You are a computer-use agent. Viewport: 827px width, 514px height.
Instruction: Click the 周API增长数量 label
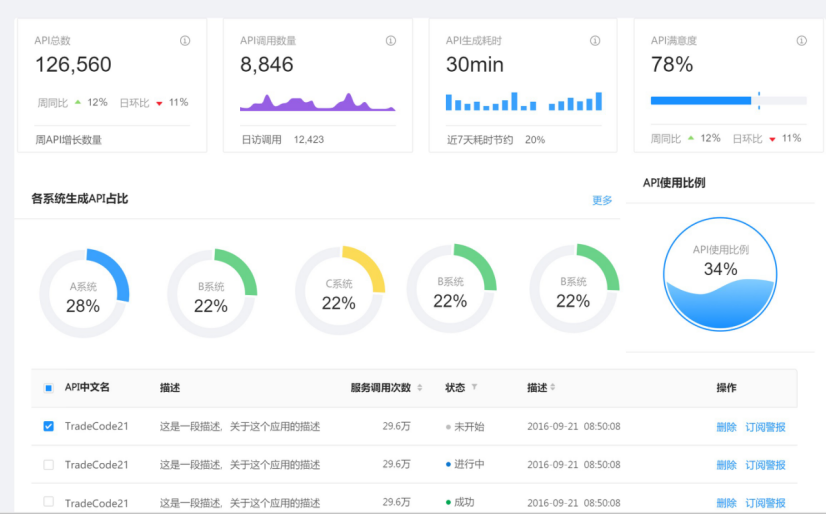click(69, 140)
